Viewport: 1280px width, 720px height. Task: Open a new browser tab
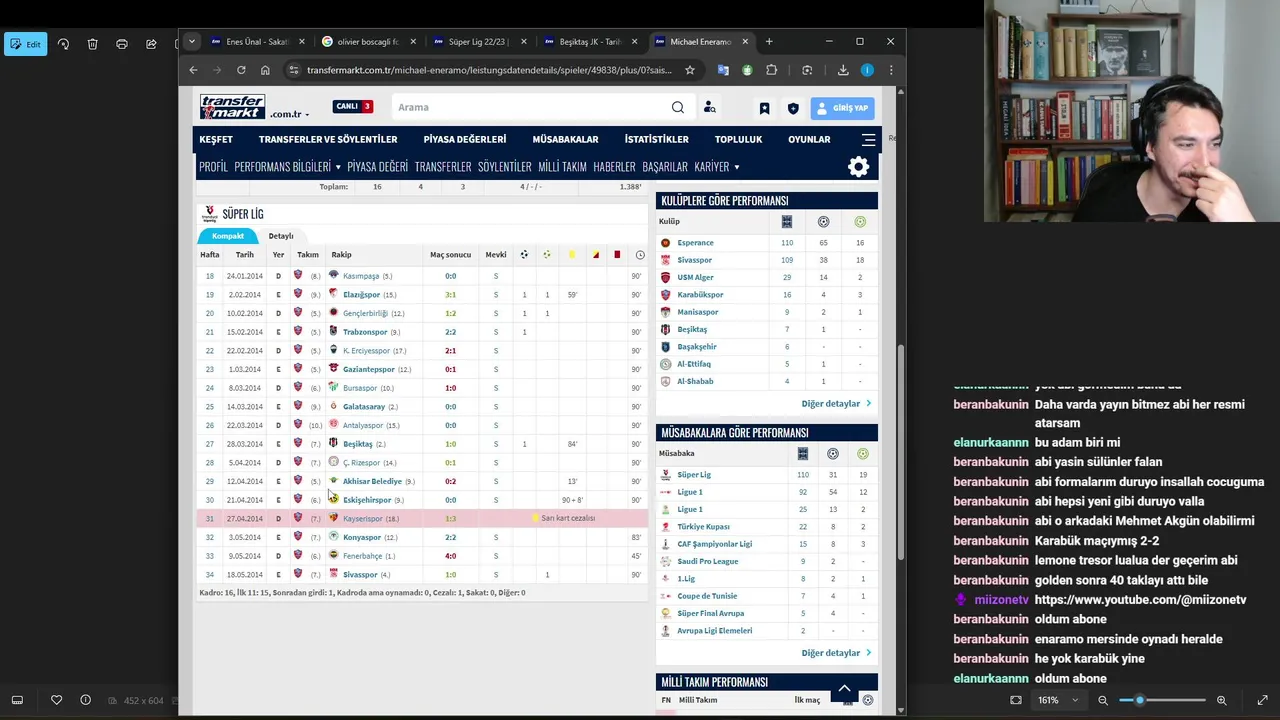(x=769, y=42)
